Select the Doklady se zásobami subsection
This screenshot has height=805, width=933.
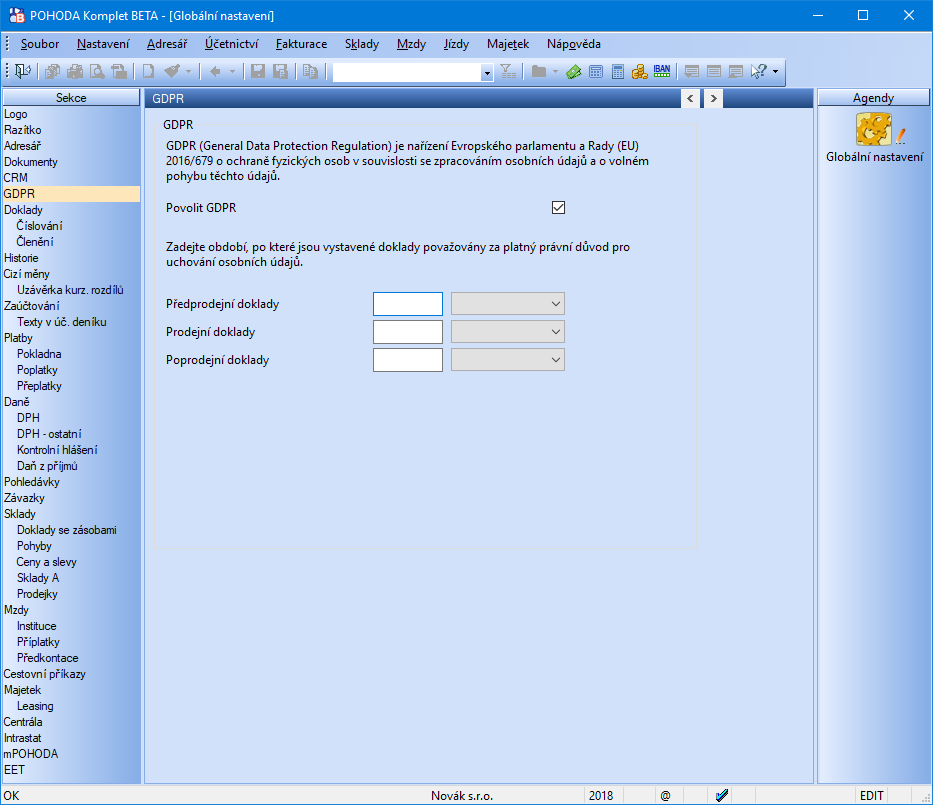[x=67, y=530]
